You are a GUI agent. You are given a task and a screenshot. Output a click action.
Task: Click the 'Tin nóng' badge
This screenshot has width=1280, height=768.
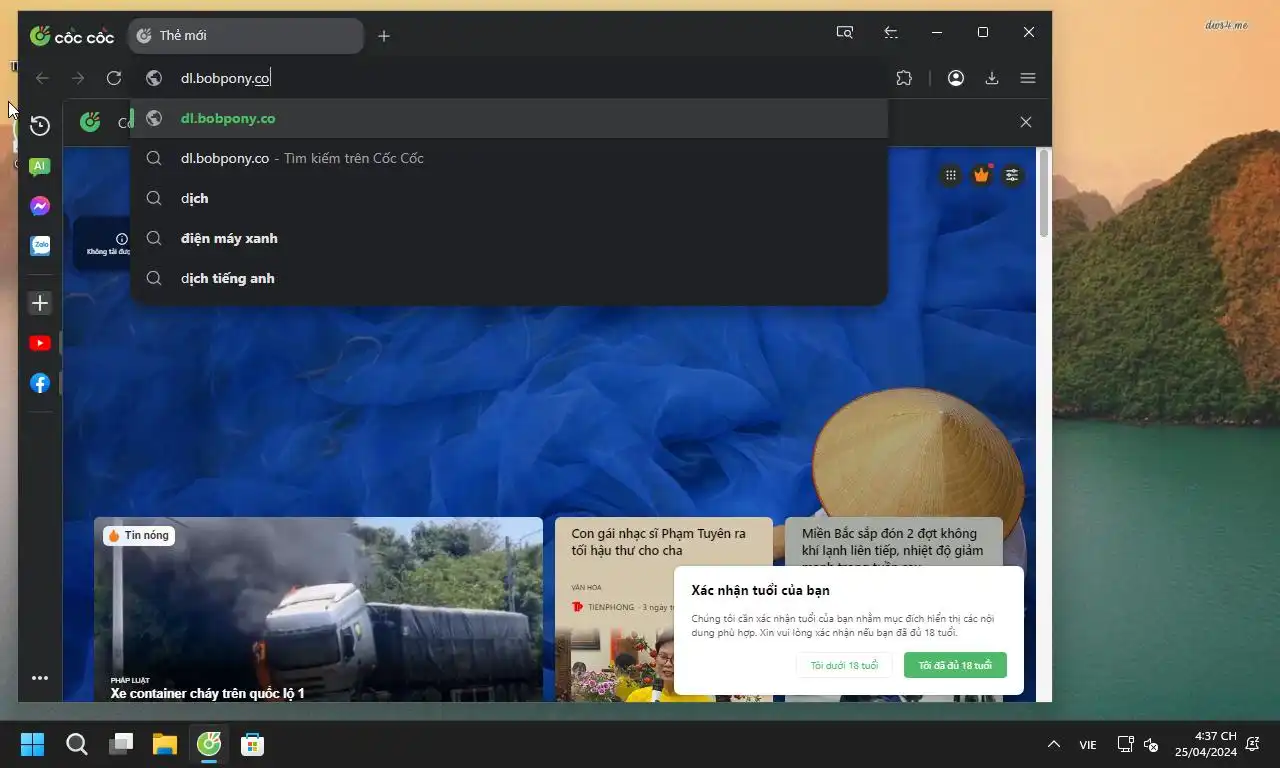[139, 536]
